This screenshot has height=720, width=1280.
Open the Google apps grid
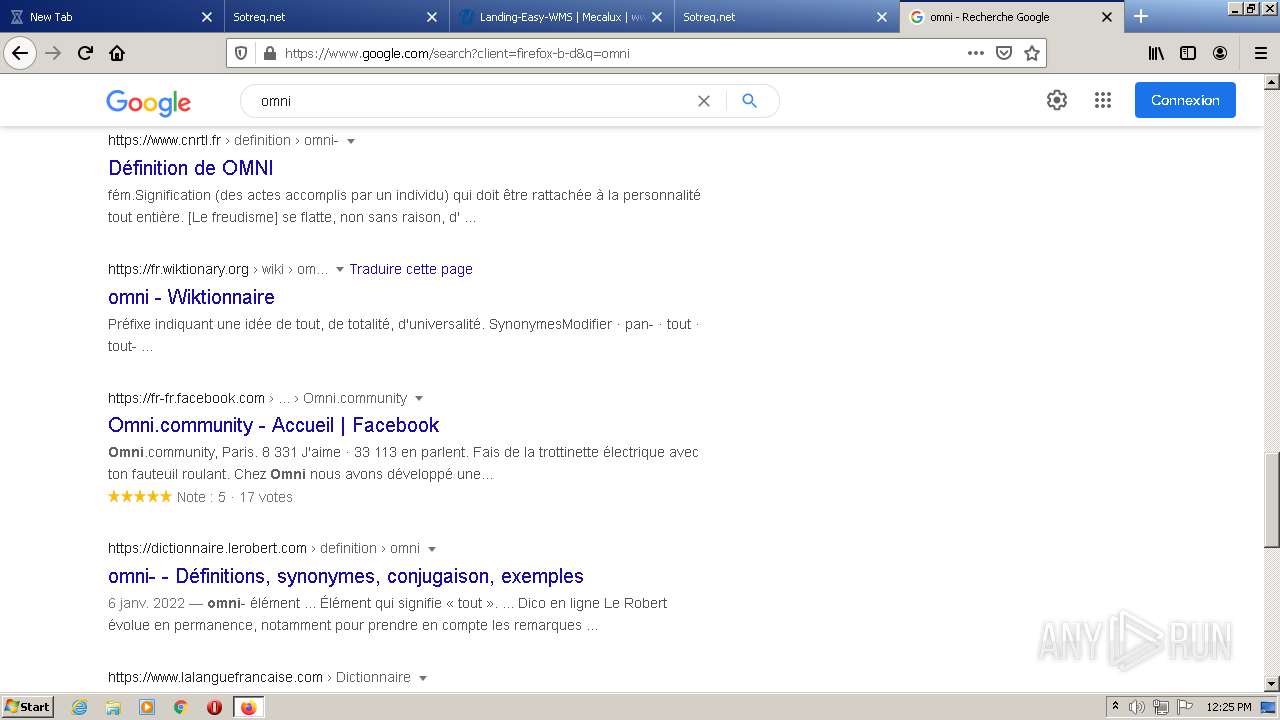[x=1103, y=100]
